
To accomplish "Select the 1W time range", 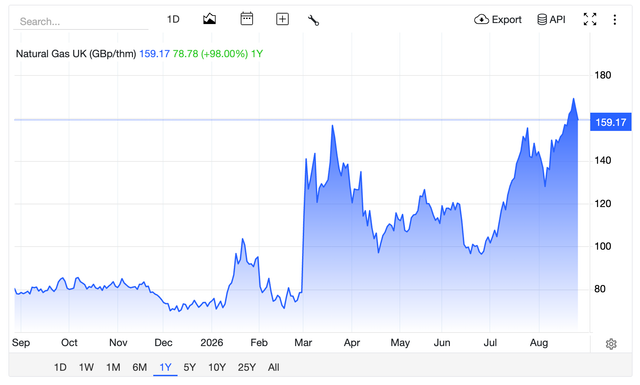I will coord(86,367).
